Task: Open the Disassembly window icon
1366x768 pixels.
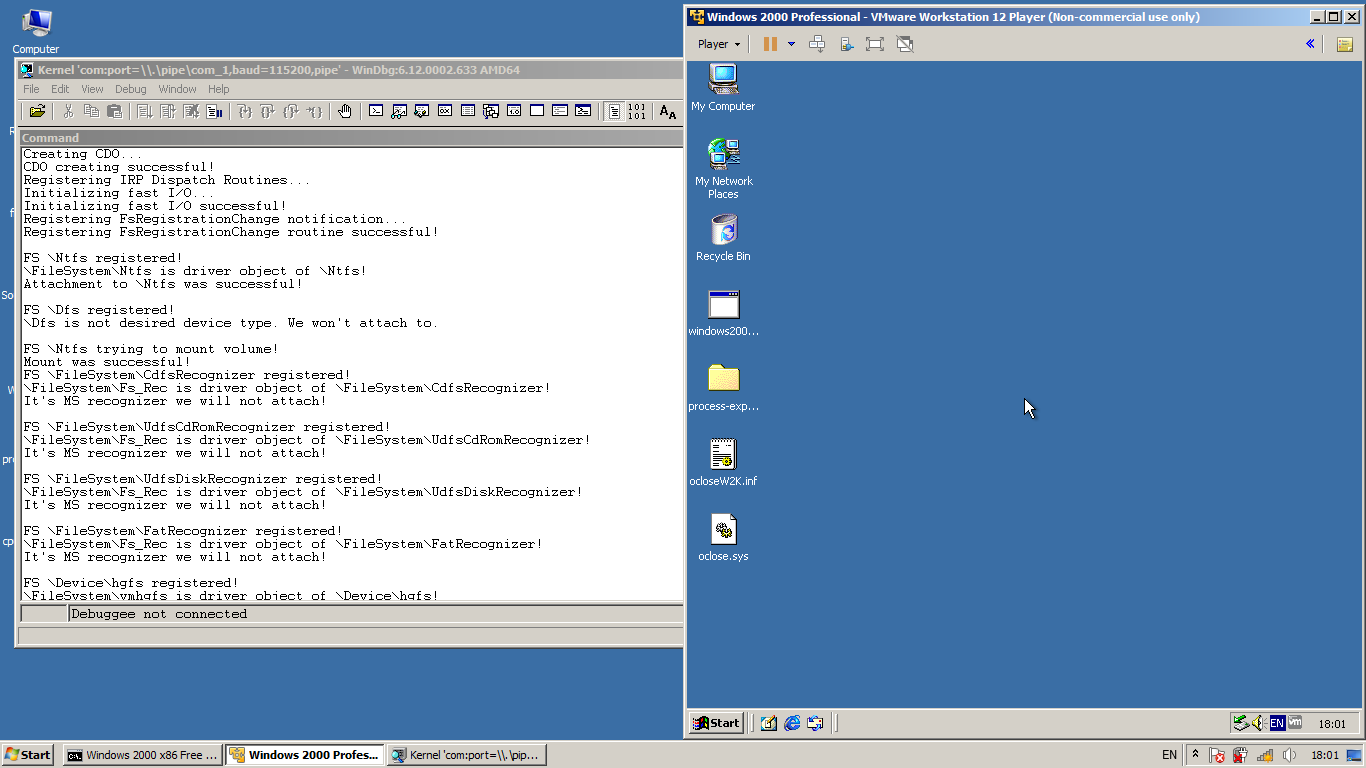Action: (514, 111)
